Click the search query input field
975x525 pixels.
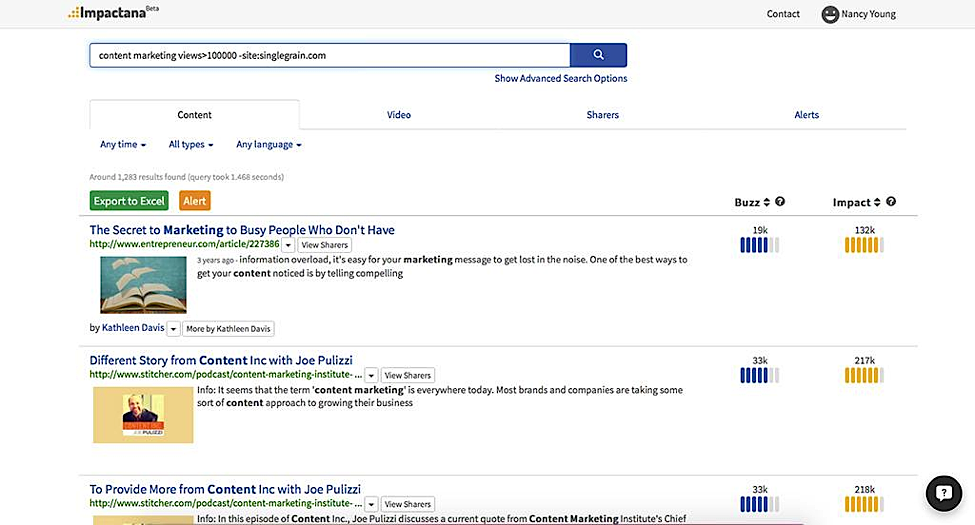330,55
